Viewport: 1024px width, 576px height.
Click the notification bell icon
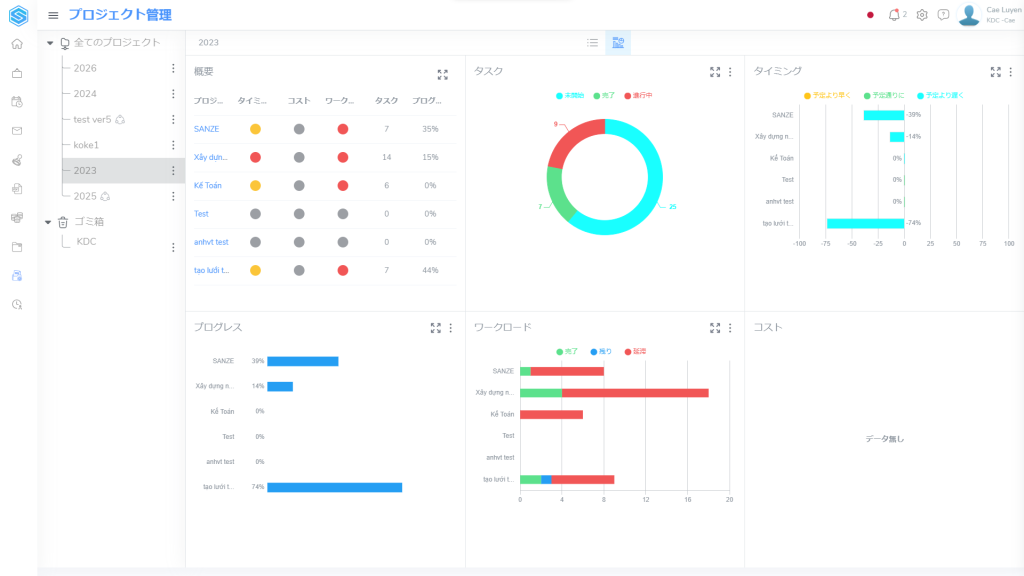click(x=894, y=15)
